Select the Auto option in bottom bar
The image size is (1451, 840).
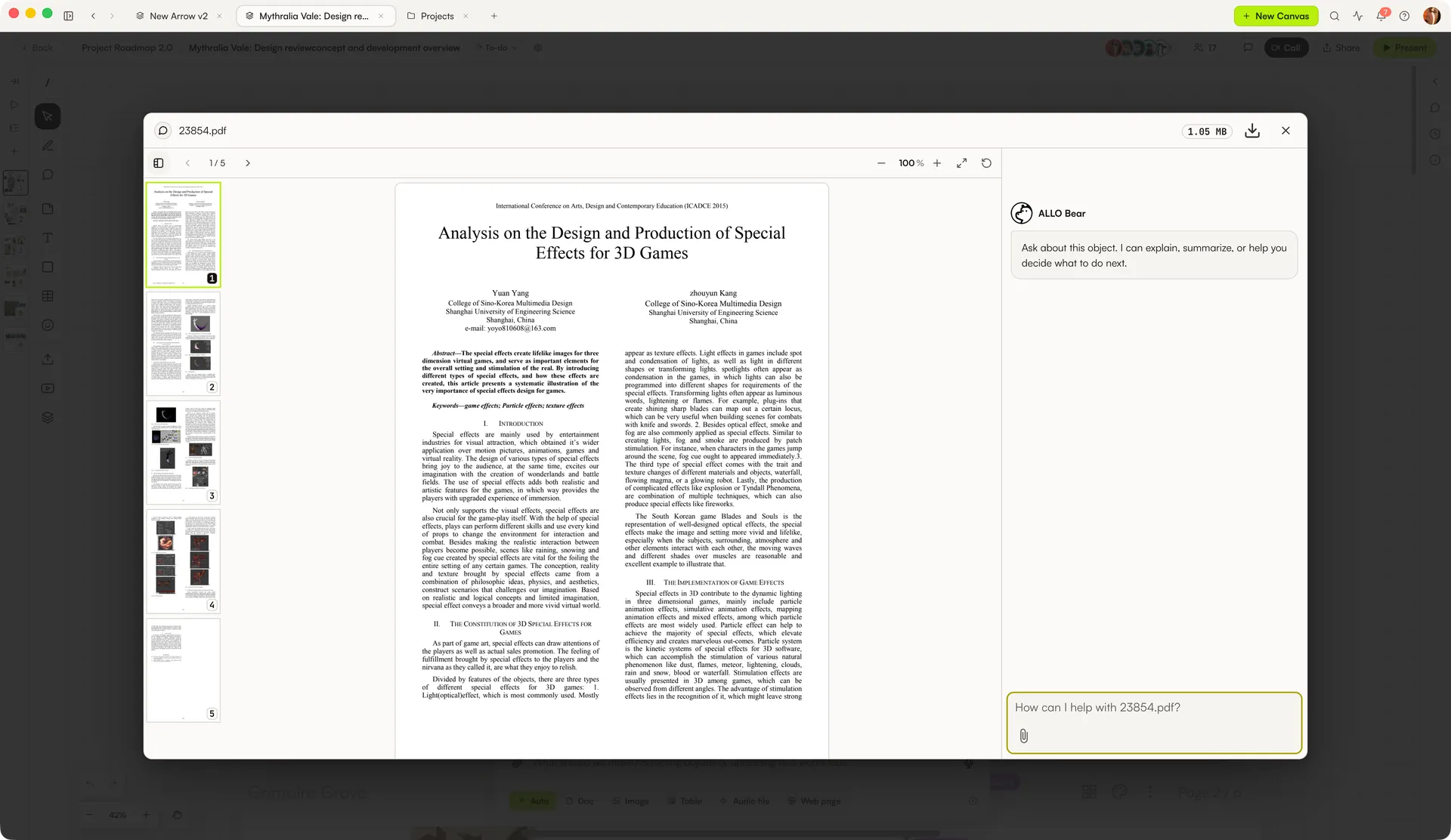click(x=533, y=801)
